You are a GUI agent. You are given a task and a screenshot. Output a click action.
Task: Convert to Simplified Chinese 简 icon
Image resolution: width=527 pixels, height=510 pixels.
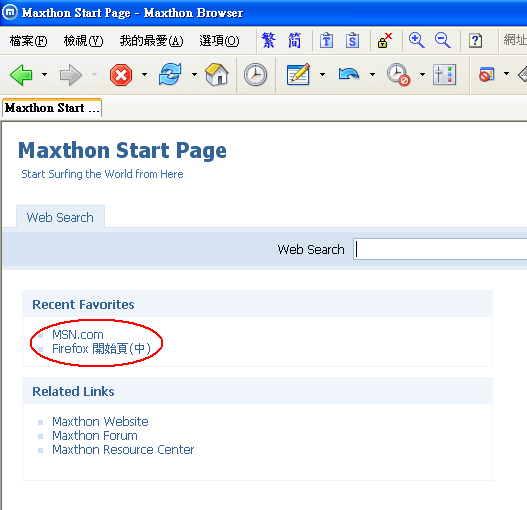[x=294, y=40]
